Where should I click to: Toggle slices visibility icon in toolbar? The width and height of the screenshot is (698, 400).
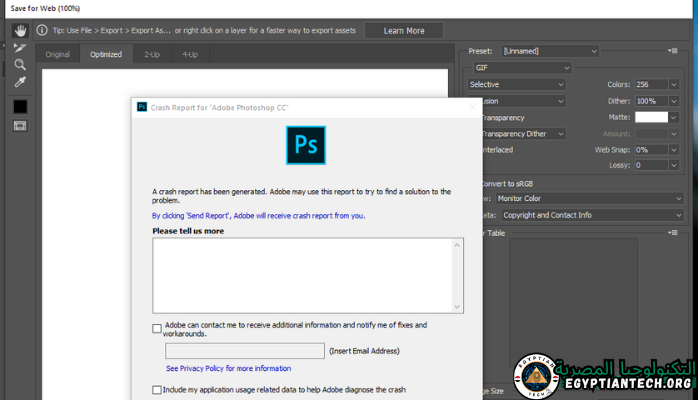[x=20, y=126]
